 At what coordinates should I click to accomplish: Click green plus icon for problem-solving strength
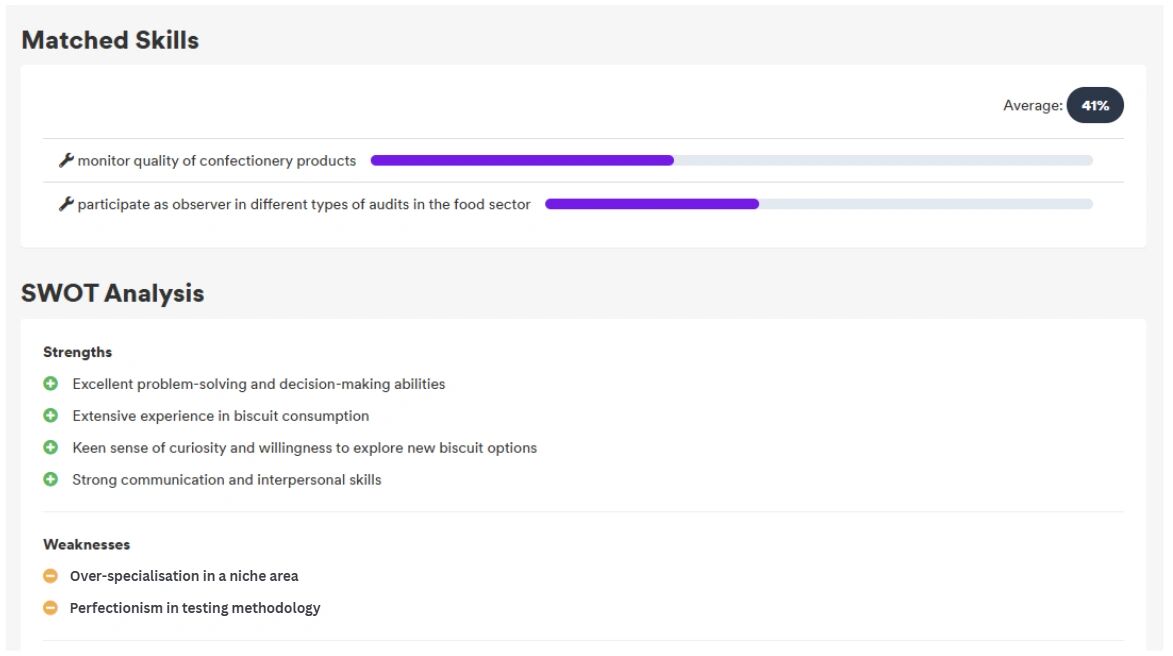[x=51, y=384]
